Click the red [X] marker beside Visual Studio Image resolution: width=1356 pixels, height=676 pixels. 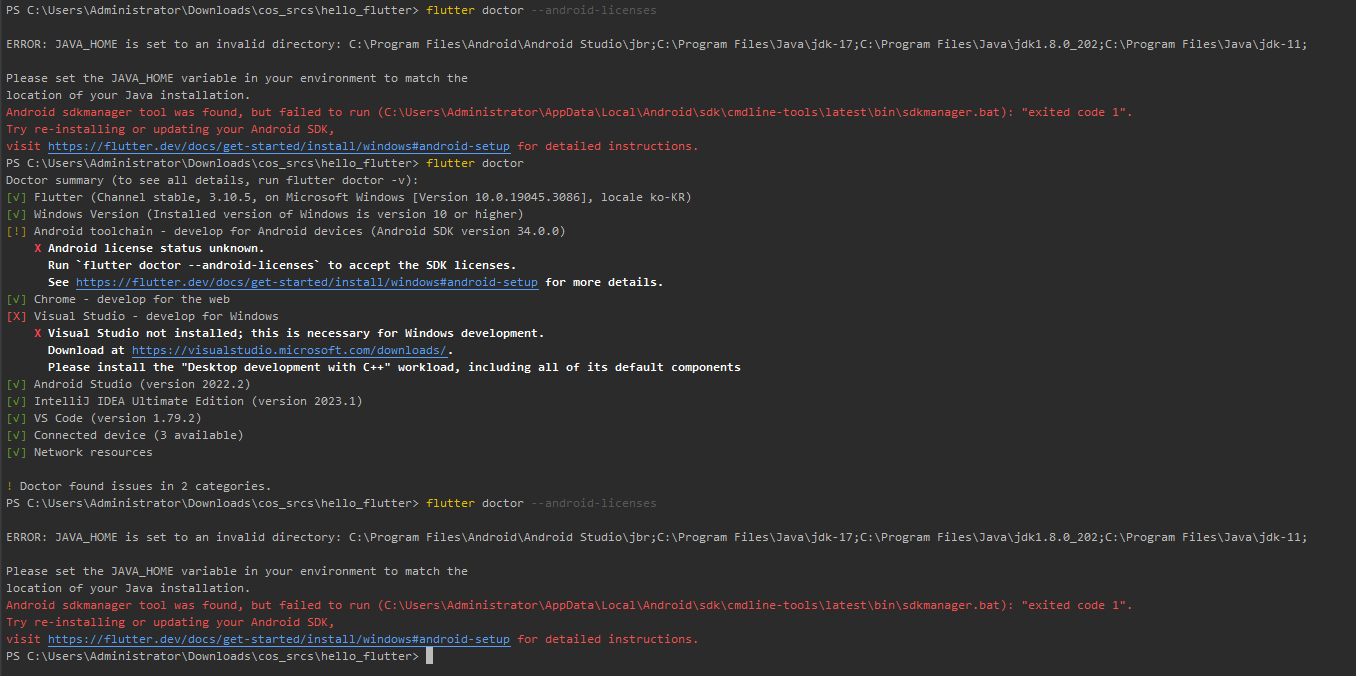[17, 316]
